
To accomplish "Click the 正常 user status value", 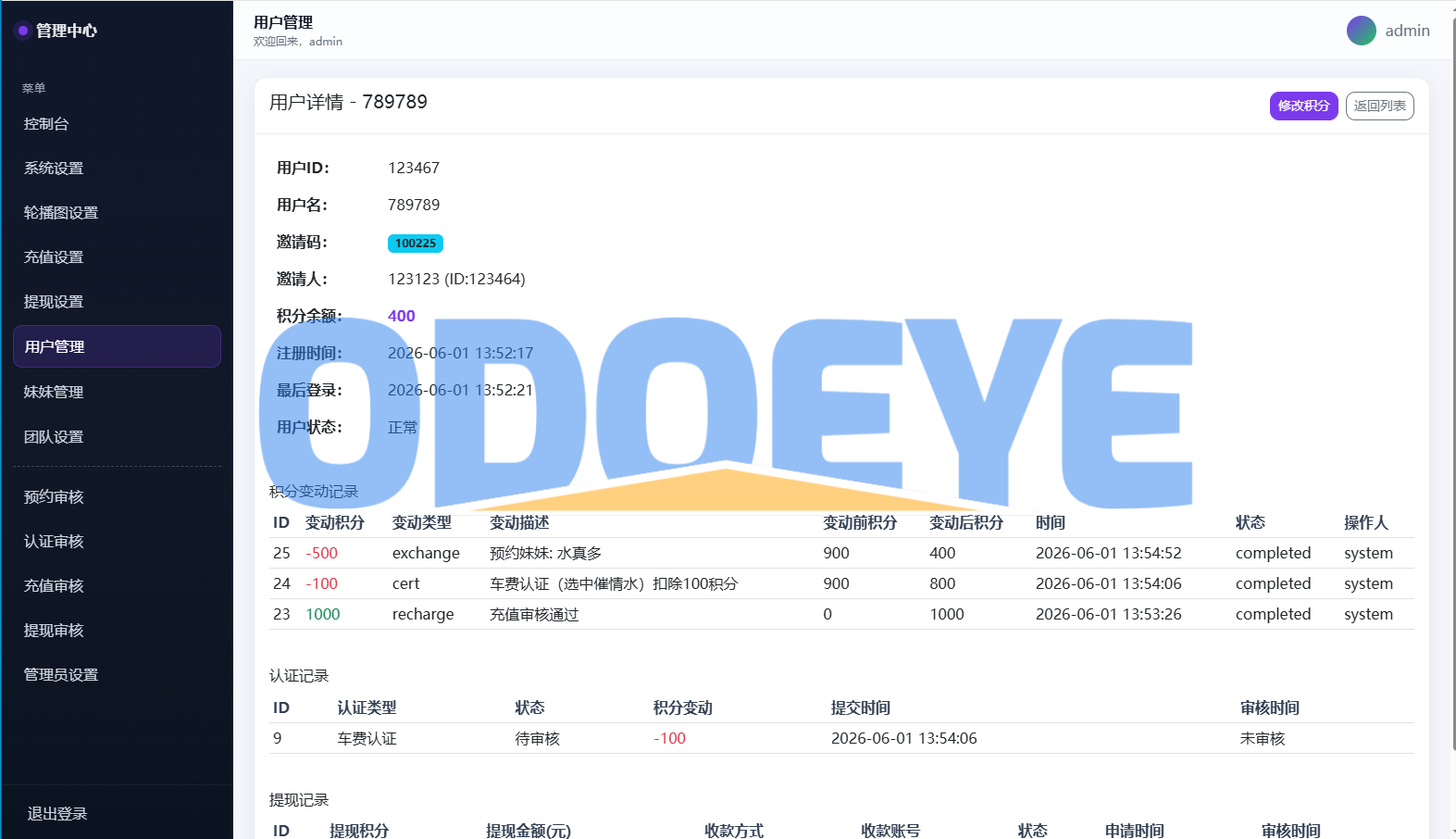I will tap(403, 427).
